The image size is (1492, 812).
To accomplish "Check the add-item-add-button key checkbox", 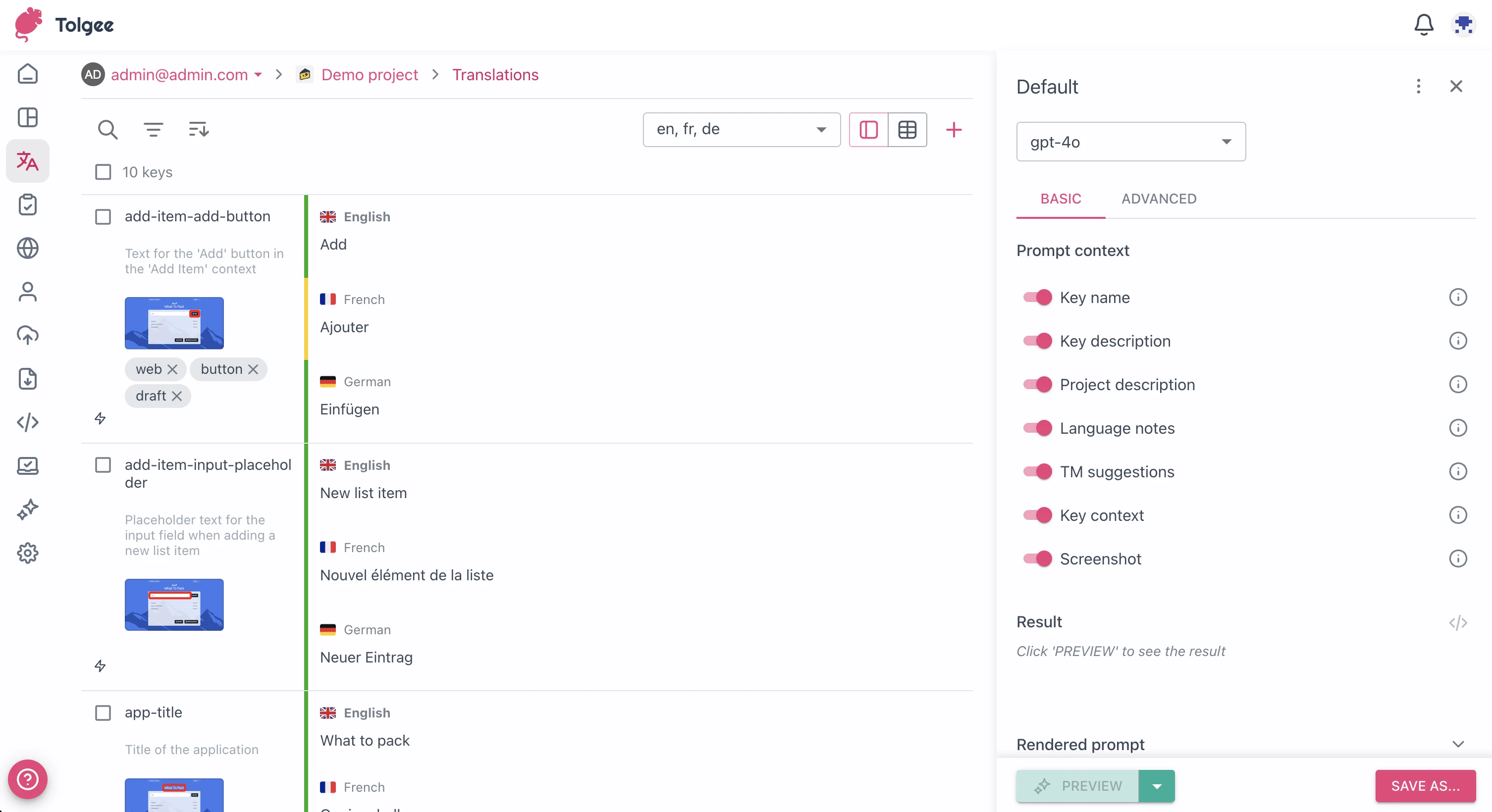I will point(103,216).
